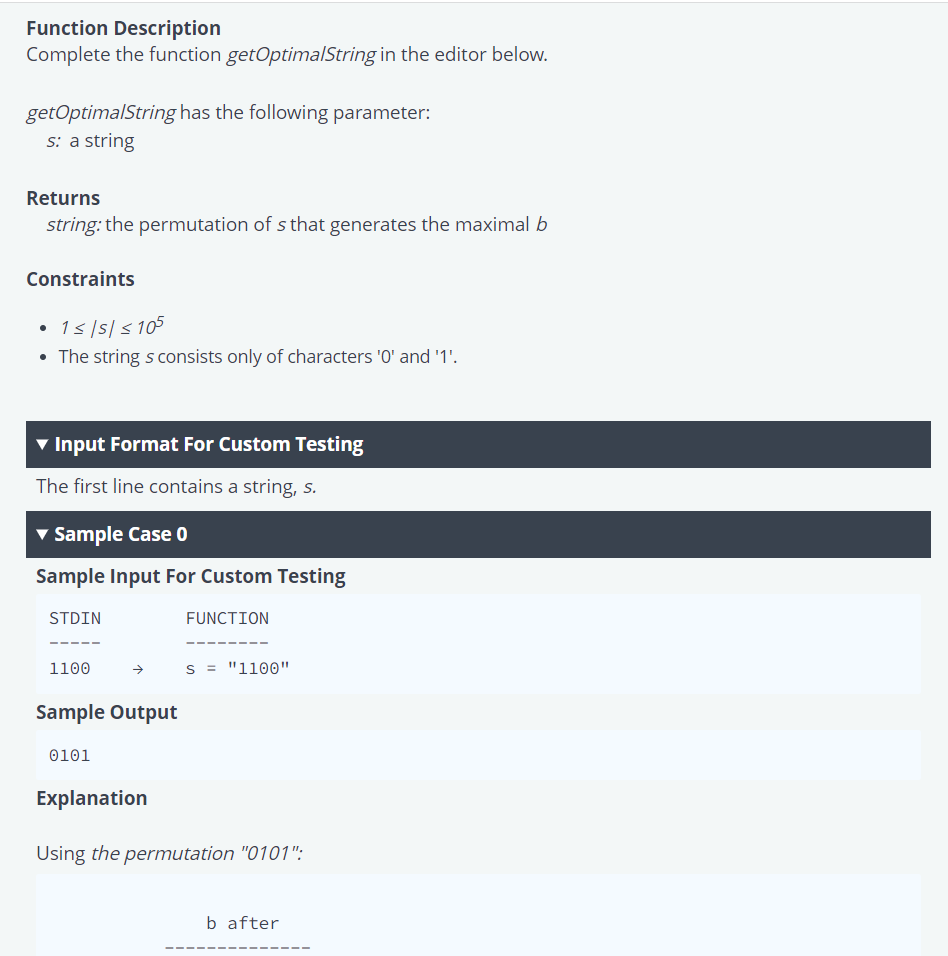Click getOptimalString in the 'Complete the function' line
Screen dimensions: 948x956
coord(301,55)
